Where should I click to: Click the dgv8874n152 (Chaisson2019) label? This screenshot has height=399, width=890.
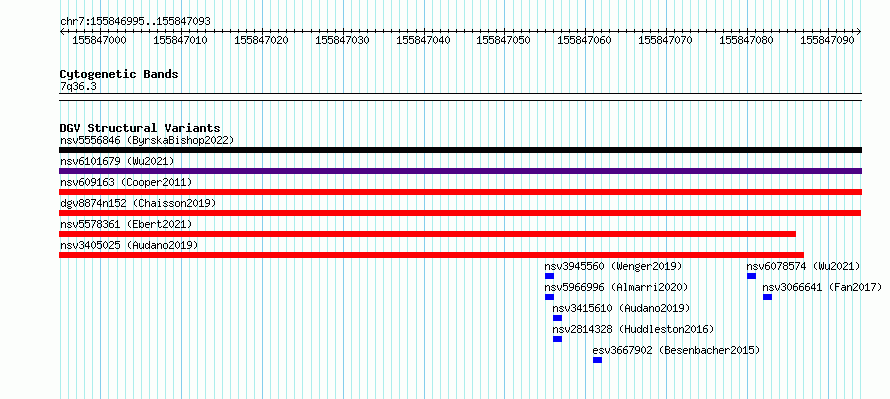[138, 203]
